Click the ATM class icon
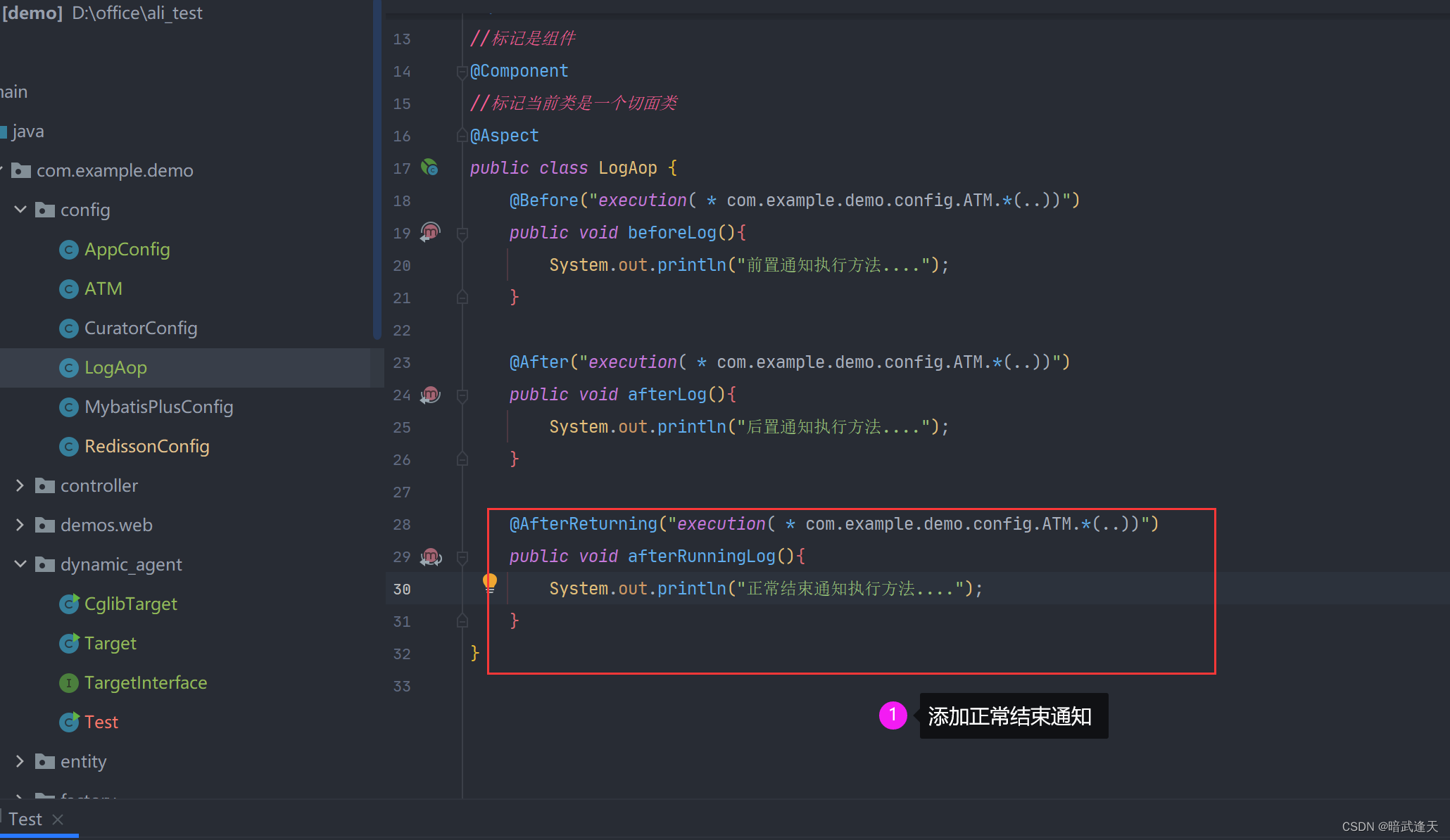 click(x=68, y=289)
